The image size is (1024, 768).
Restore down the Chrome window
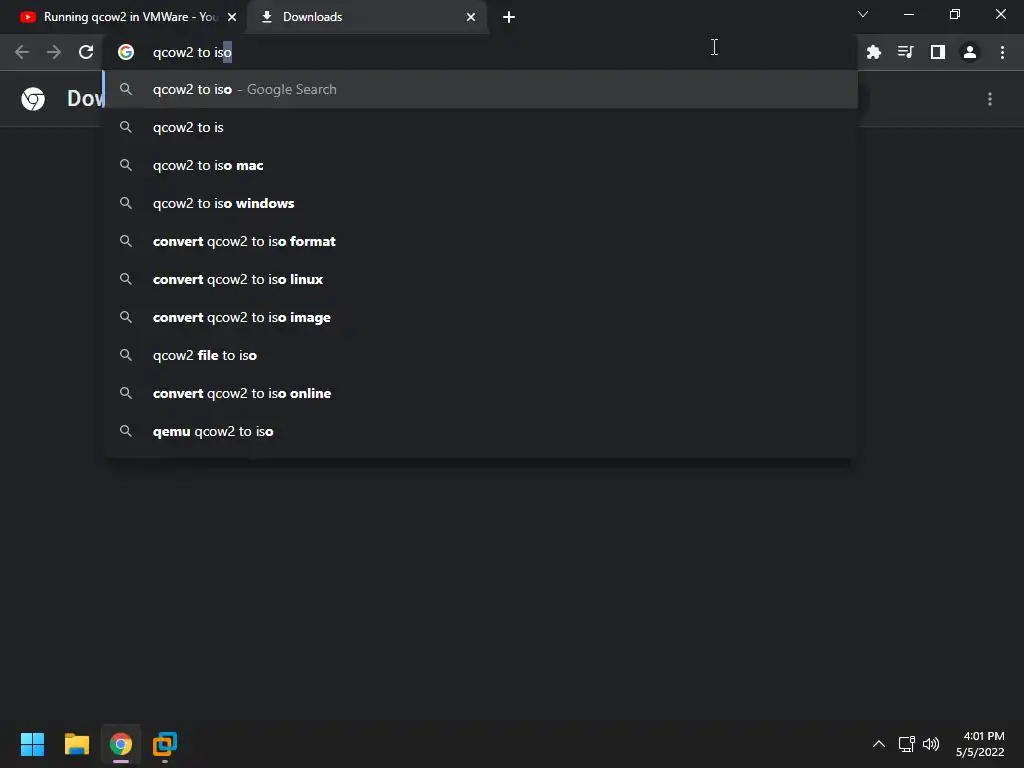pyautogui.click(x=955, y=14)
